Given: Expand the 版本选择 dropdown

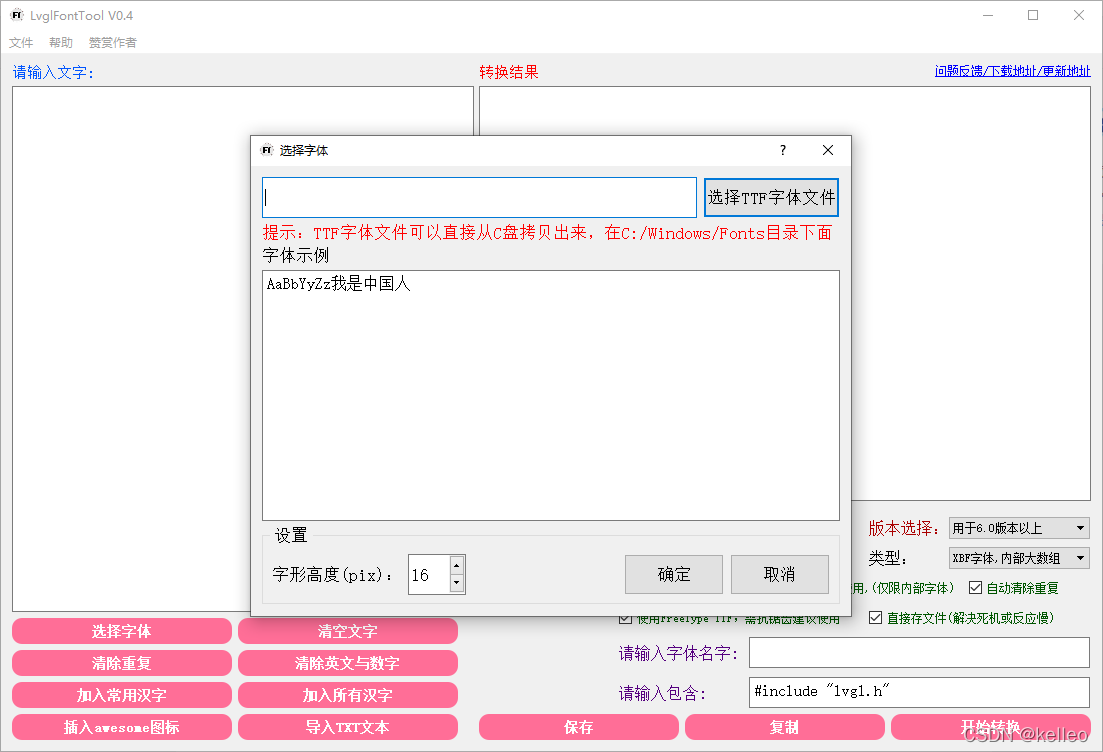Looking at the screenshot, I should tap(1019, 528).
